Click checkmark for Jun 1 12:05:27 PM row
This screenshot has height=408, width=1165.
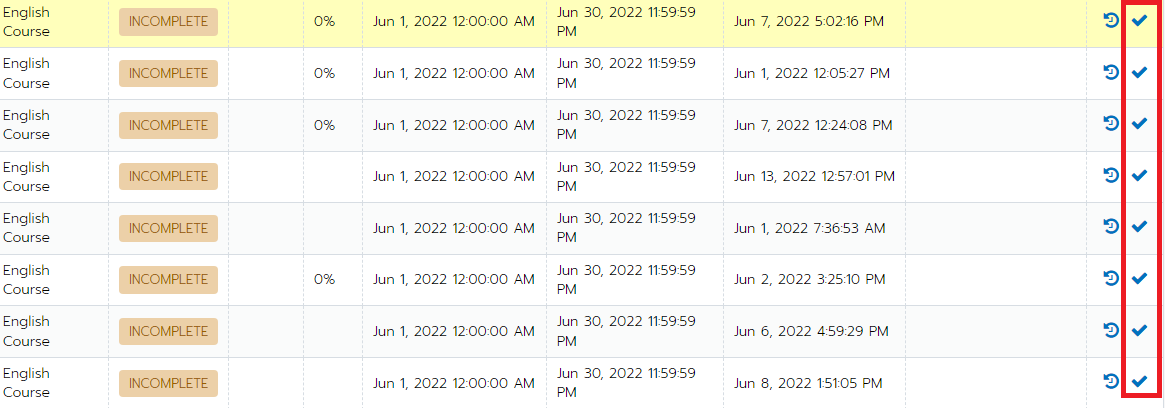(x=1139, y=73)
